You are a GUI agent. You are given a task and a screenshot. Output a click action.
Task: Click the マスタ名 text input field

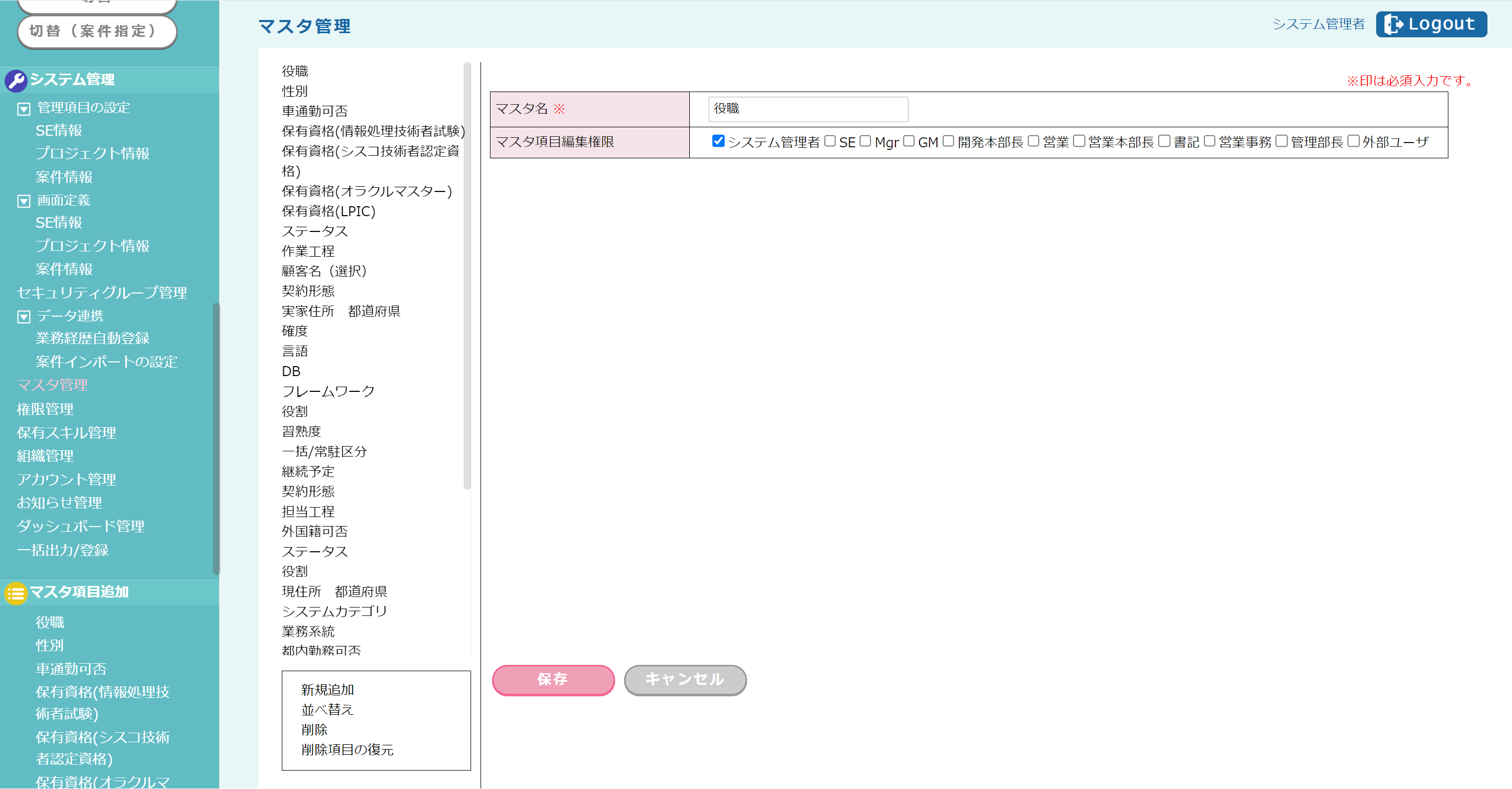click(x=808, y=109)
